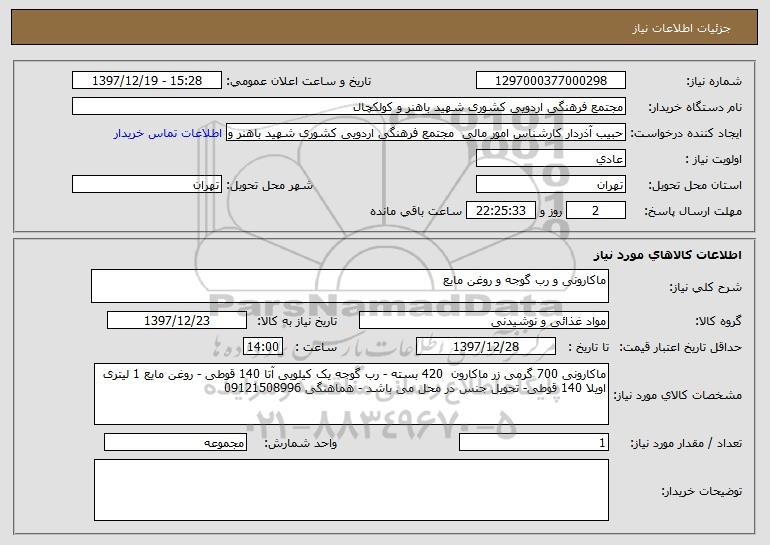Select the priority field showing عادي

coord(550,159)
